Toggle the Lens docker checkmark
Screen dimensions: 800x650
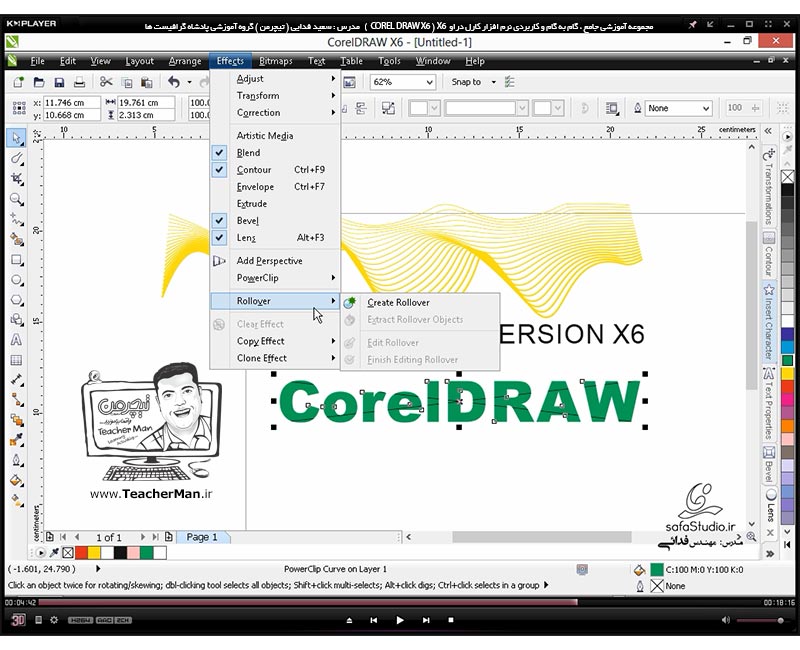219,237
